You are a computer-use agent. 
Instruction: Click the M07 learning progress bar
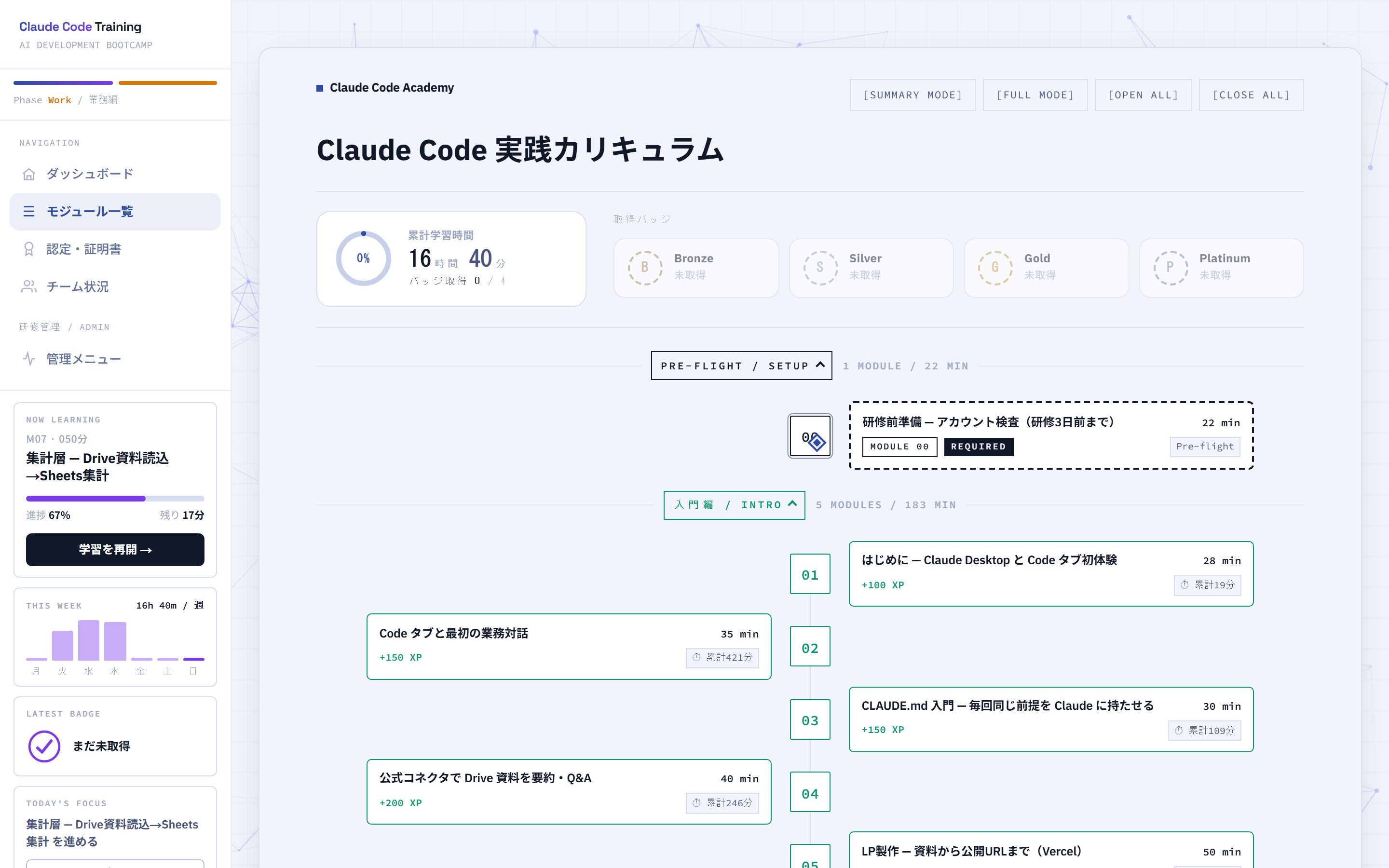pyautogui.click(x=115, y=499)
